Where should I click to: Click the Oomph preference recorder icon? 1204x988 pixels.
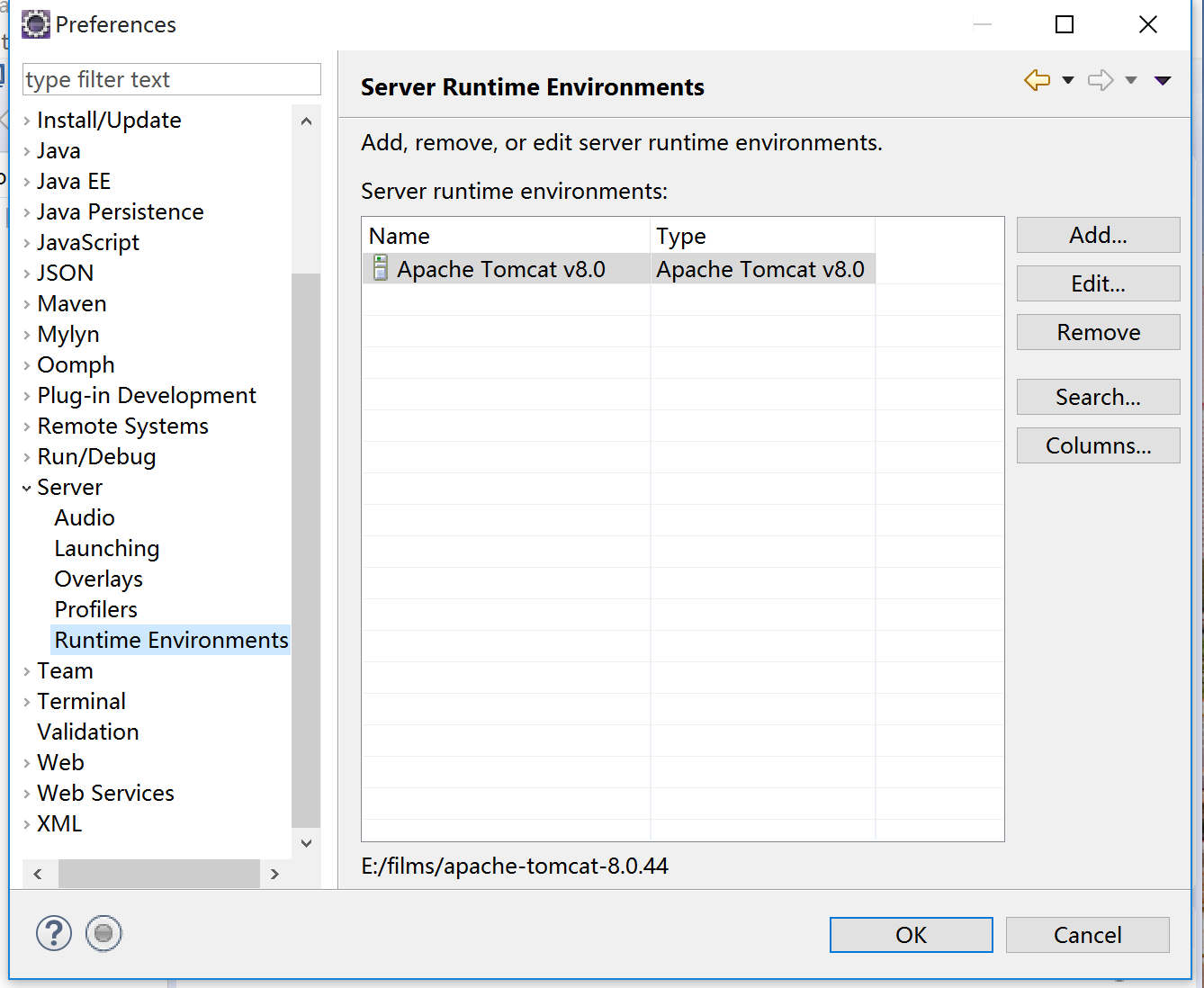(x=103, y=933)
